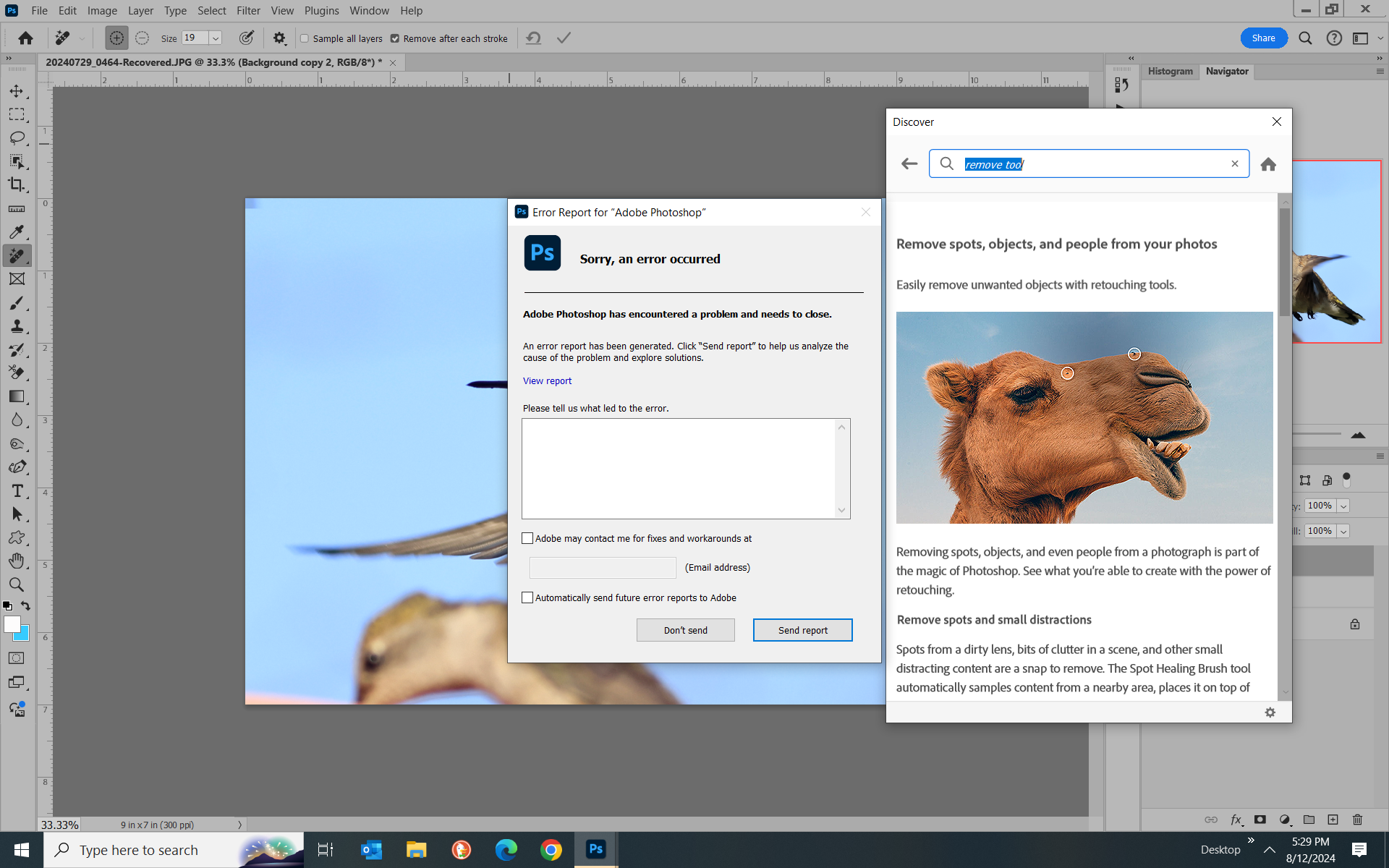
Task: Click the foreground color swatch
Action: (x=12, y=623)
